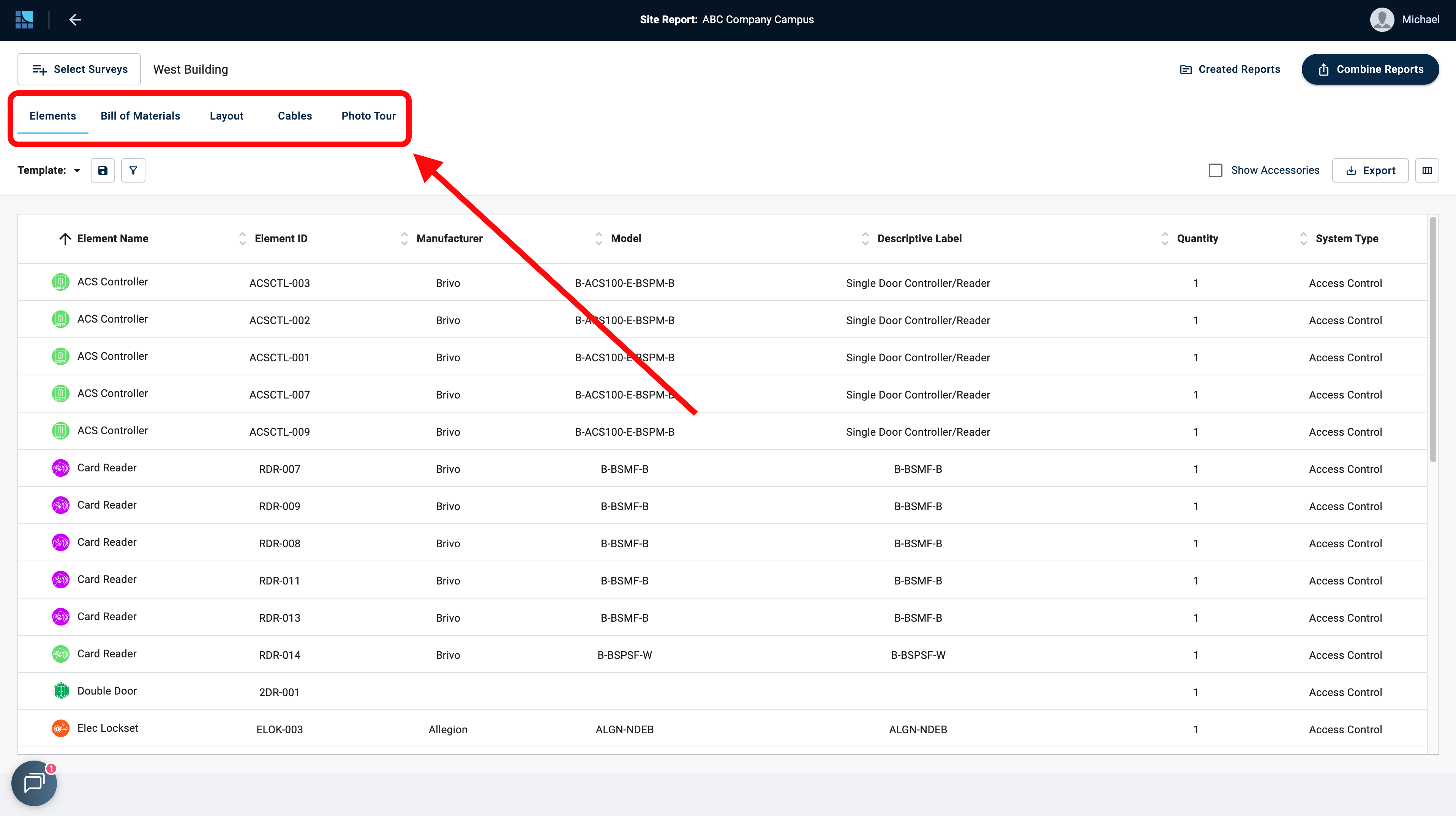
Task: Sort by the Manufacturer column
Action: (x=449, y=239)
